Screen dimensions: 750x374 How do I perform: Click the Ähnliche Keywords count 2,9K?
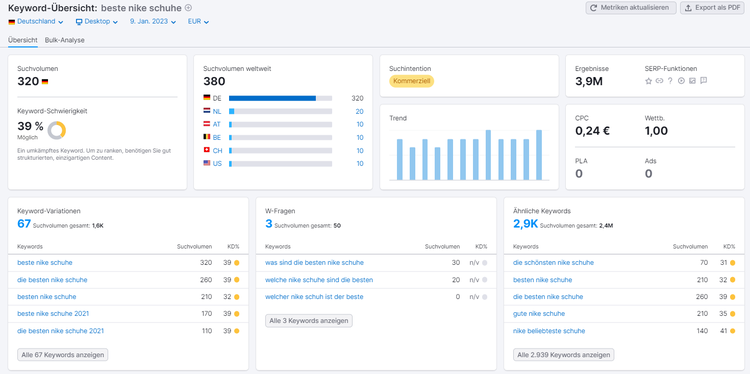pyautogui.click(x=526, y=224)
